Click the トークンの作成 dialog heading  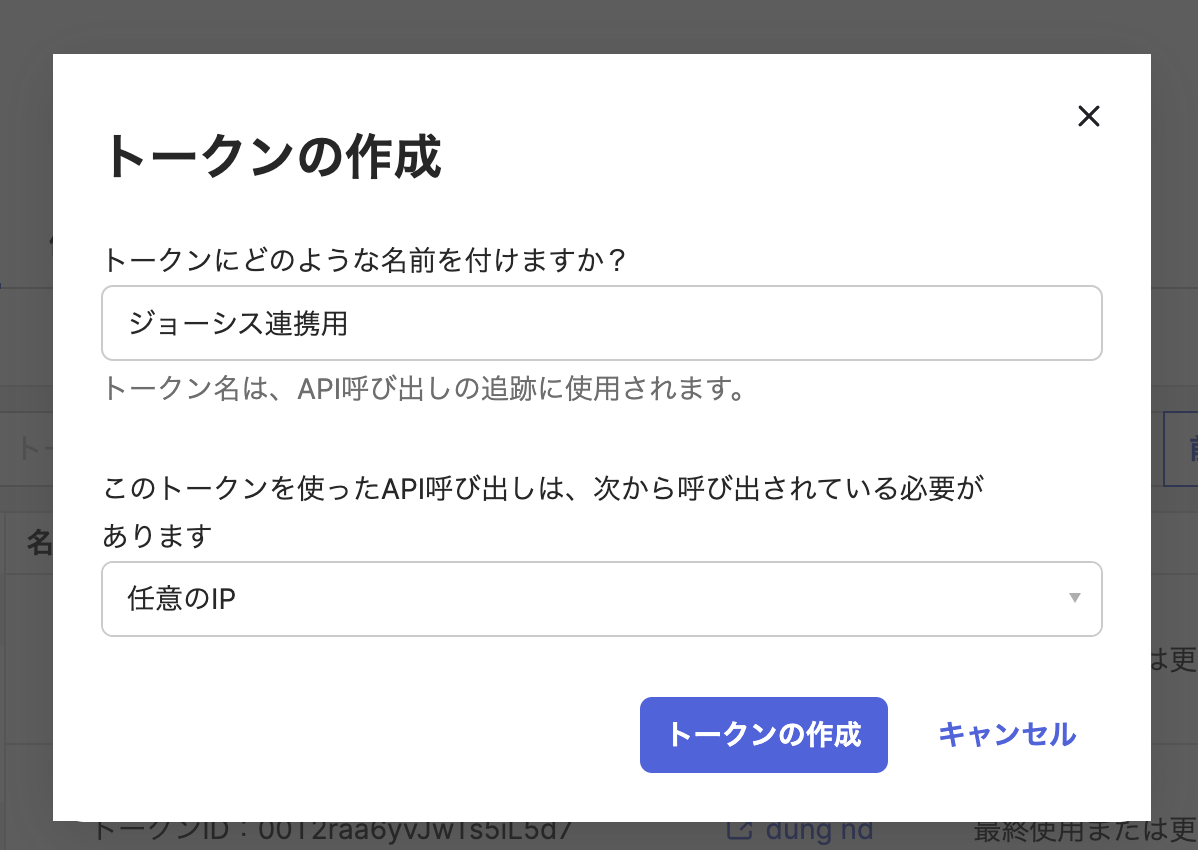272,158
